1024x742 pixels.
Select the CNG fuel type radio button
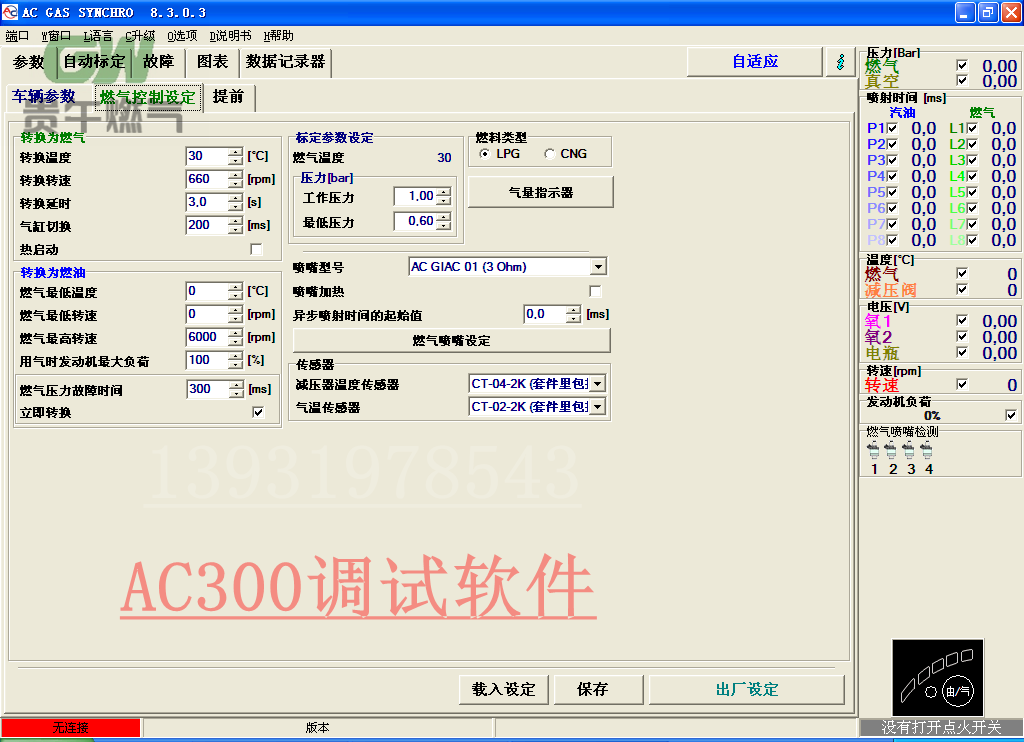pos(549,153)
